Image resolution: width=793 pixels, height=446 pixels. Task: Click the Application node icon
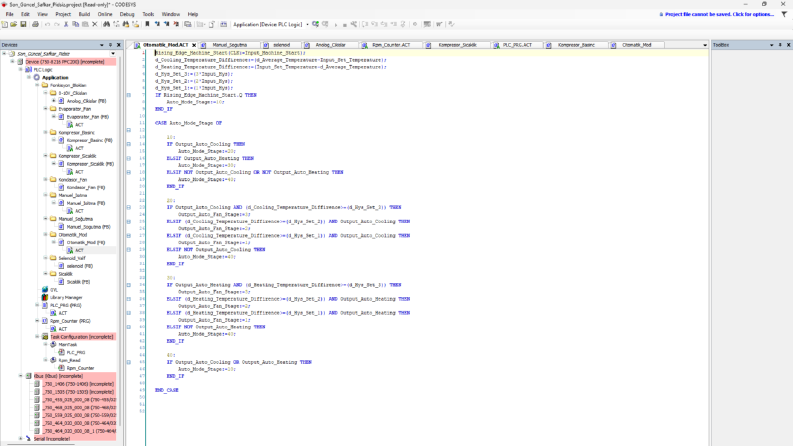[x=37, y=77]
